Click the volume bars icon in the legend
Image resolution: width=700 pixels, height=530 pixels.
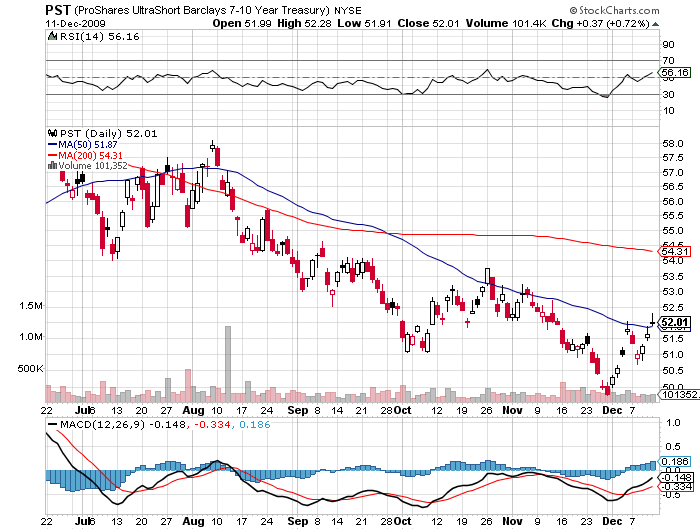(52, 165)
